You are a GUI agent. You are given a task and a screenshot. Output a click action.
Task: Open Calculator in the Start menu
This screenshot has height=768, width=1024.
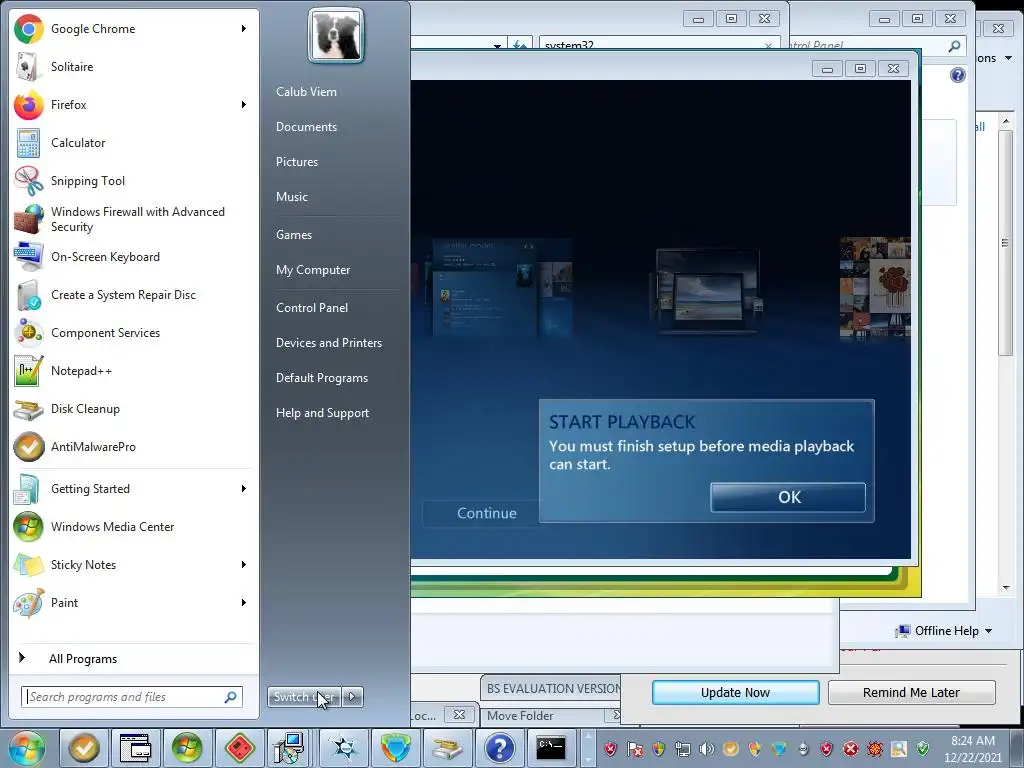[x=133, y=142]
